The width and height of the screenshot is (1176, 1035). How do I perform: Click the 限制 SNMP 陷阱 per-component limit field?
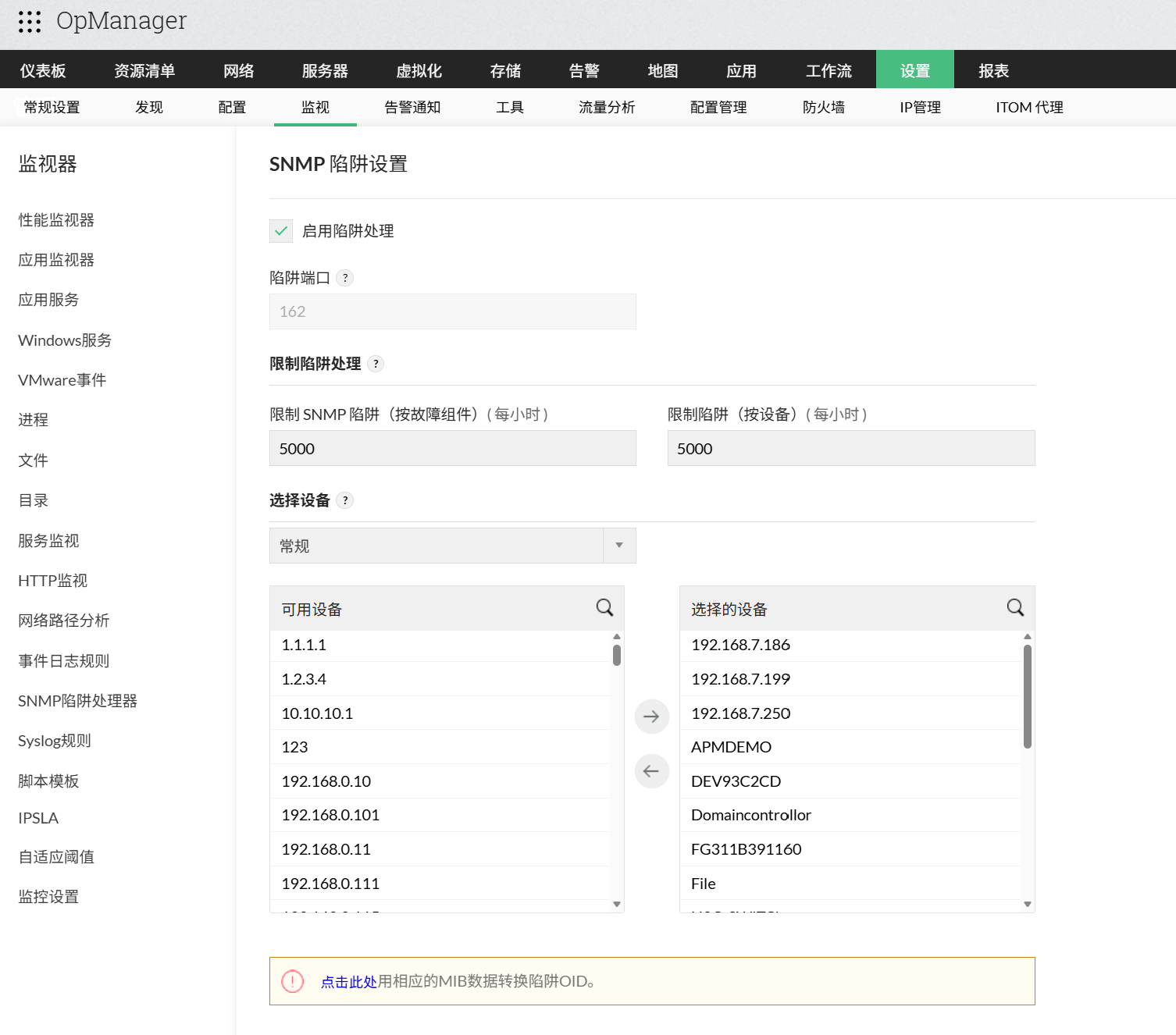[x=453, y=448]
